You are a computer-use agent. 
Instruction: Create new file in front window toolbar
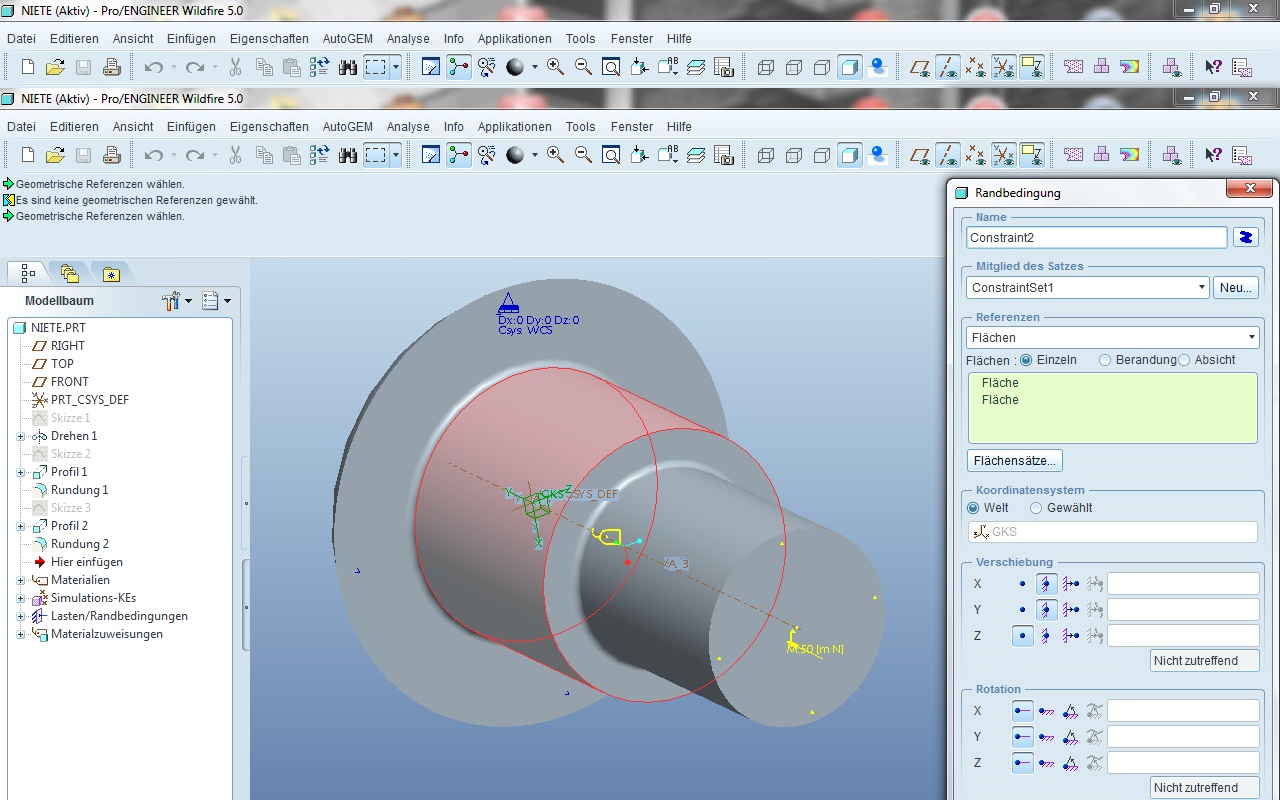point(28,155)
